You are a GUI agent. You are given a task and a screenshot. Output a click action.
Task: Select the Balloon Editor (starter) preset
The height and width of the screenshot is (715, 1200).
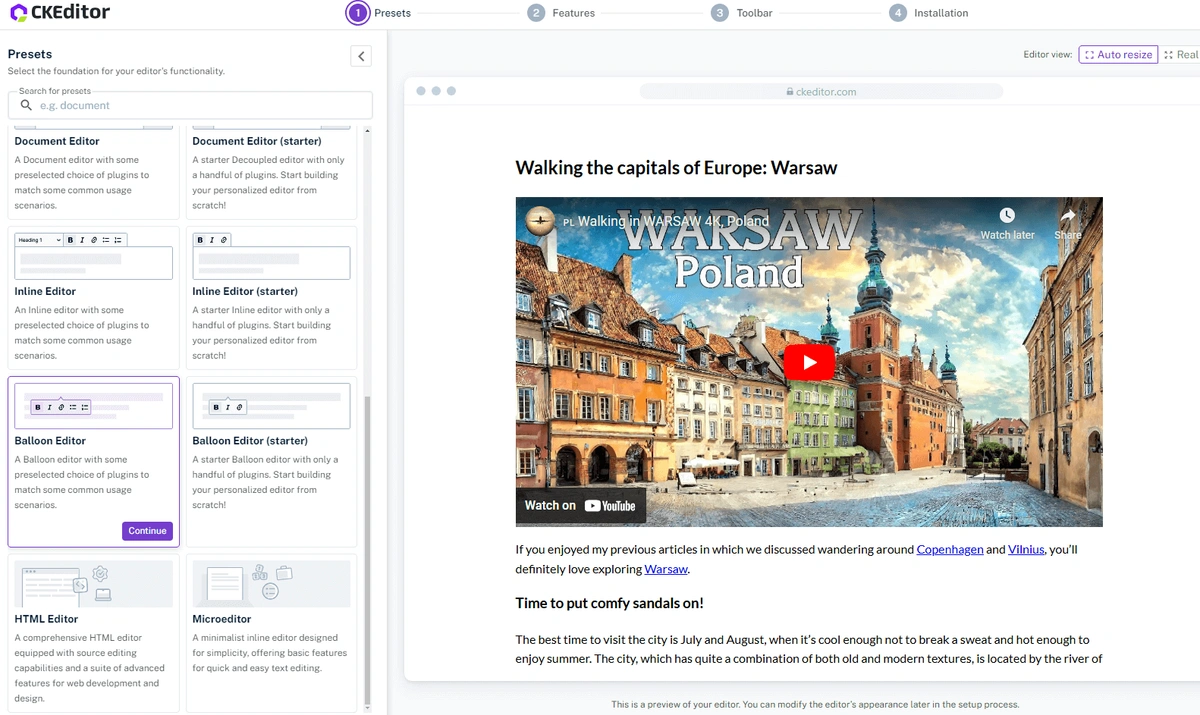click(271, 461)
